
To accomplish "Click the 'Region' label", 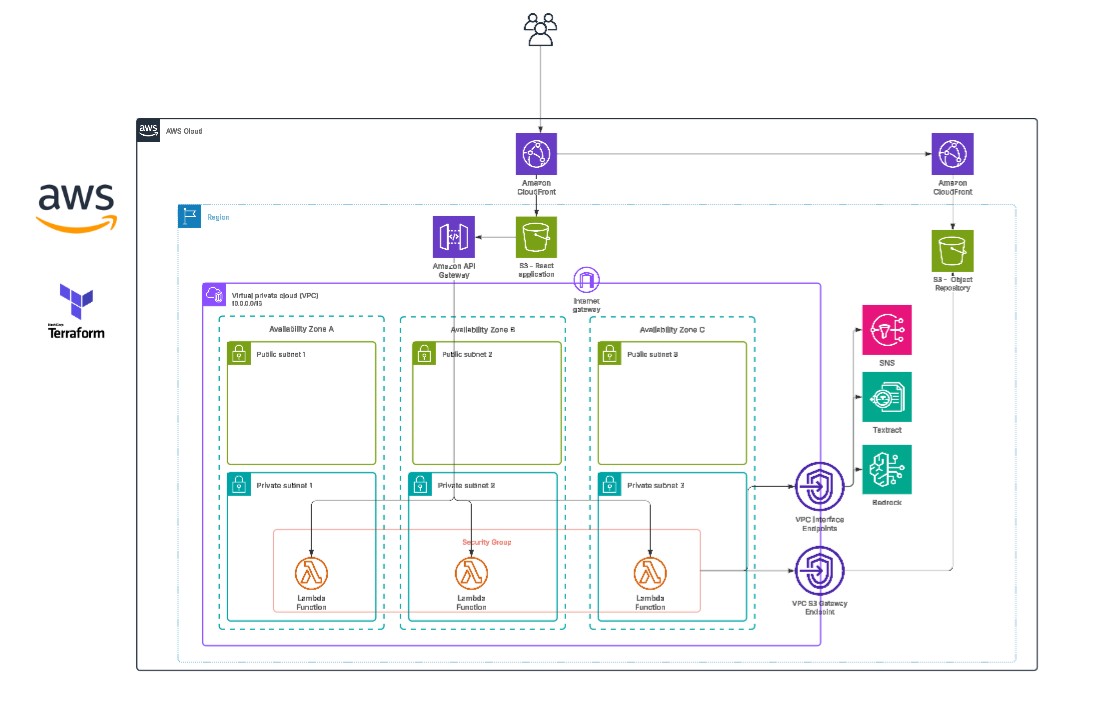I will click(x=218, y=217).
